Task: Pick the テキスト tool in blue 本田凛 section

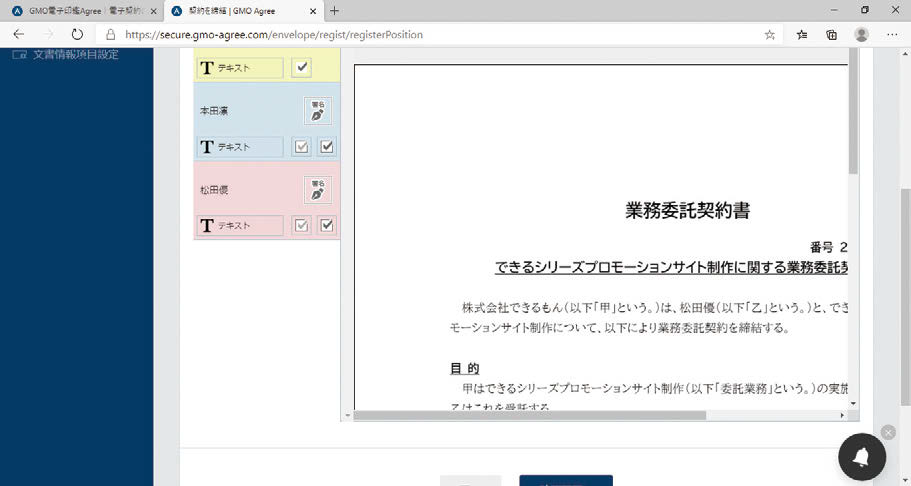Action: tap(240, 146)
